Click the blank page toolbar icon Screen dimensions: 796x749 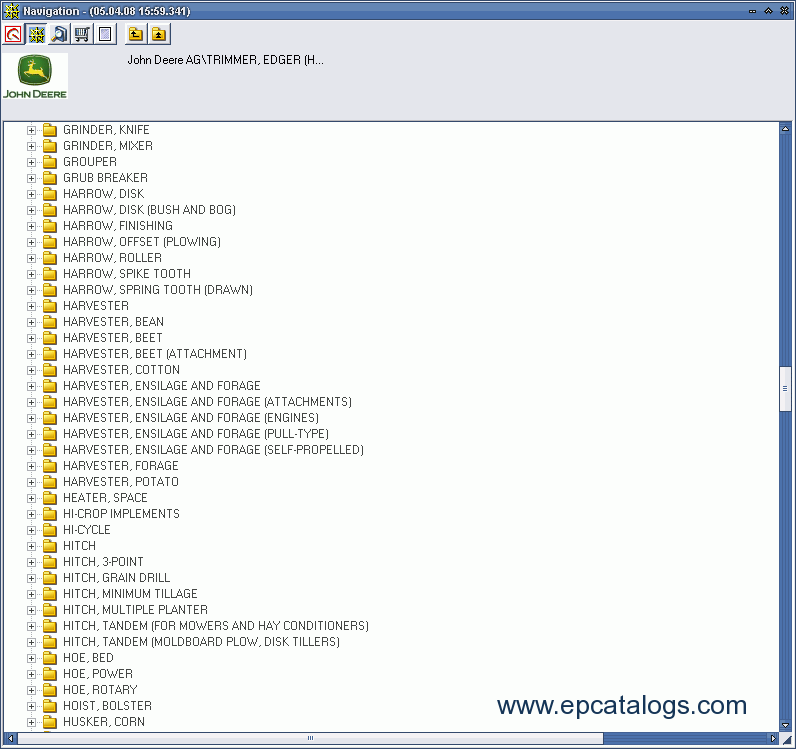(105, 35)
